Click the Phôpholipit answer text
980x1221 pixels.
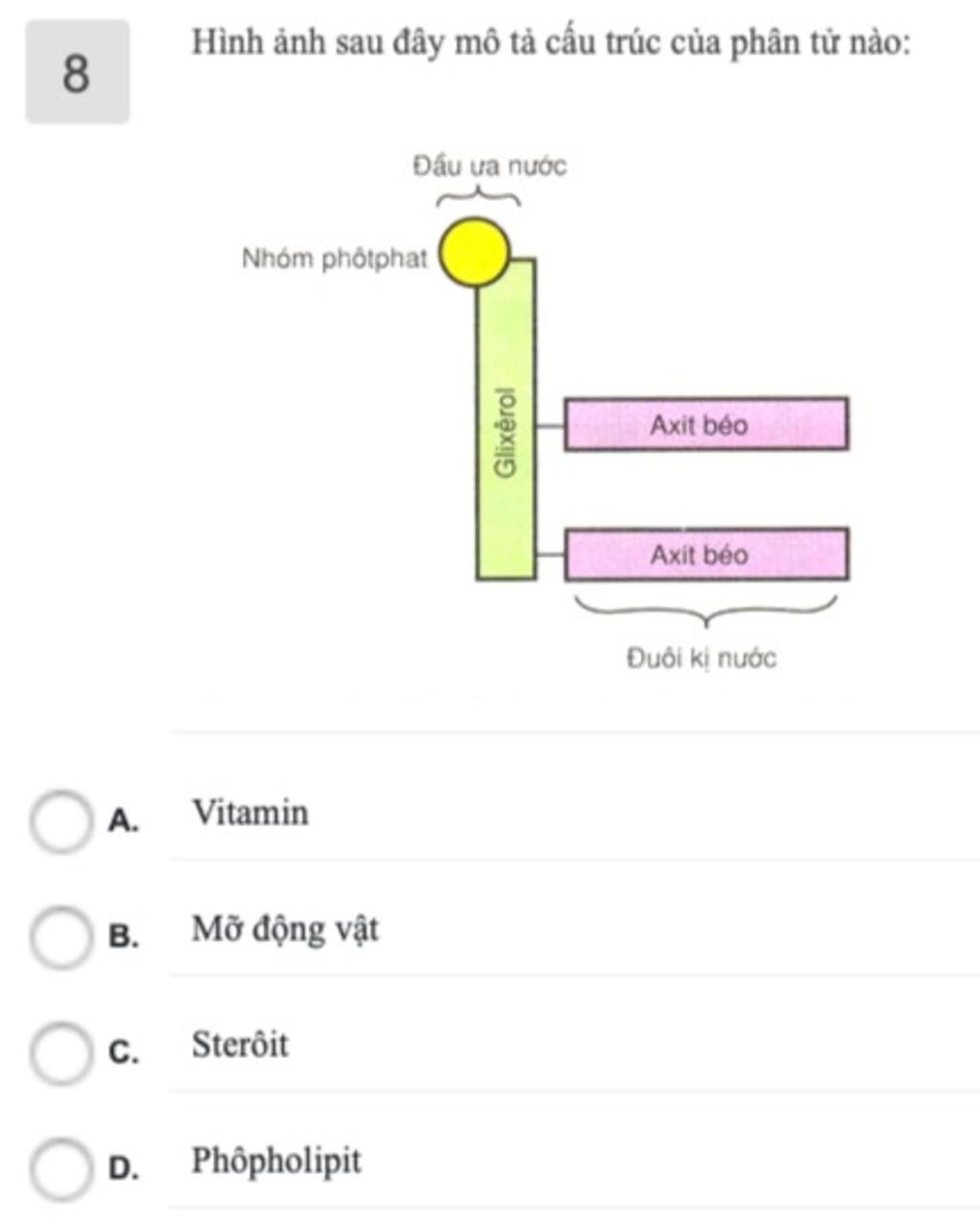[277, 1162]
